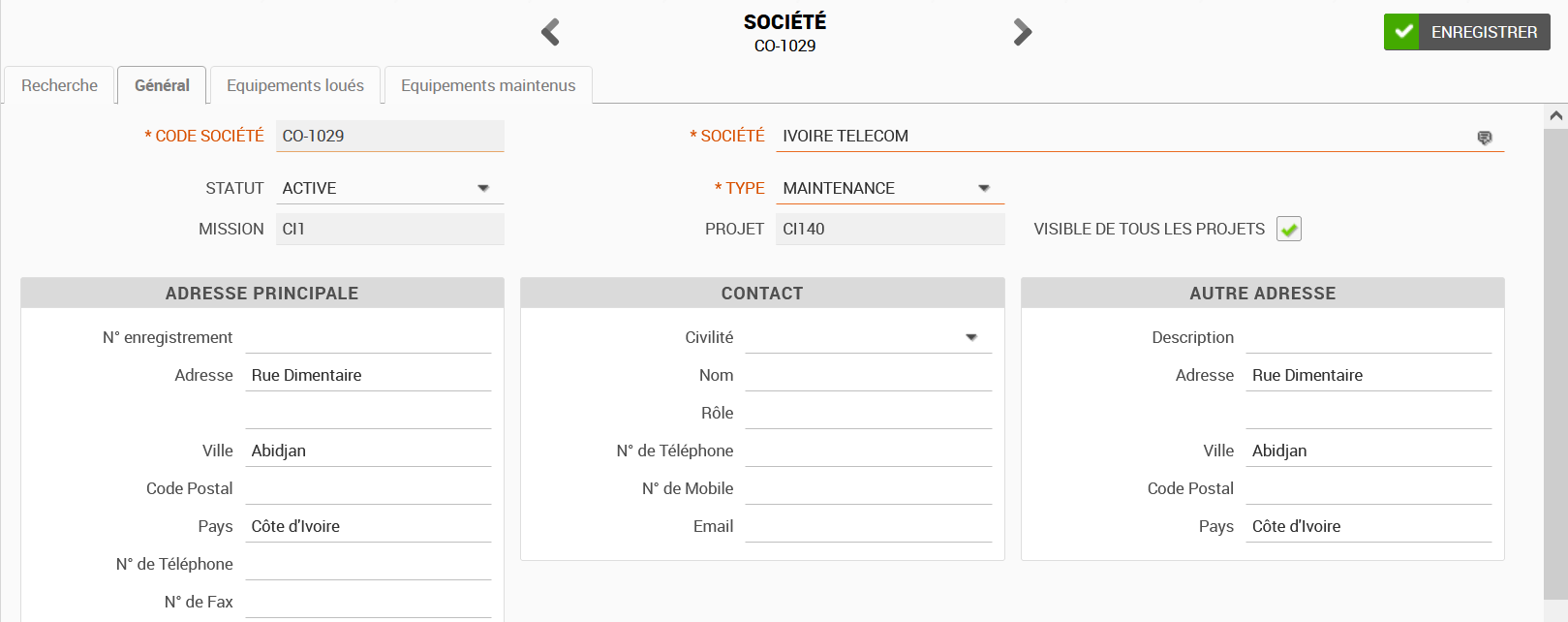Go to previous société record arrow
This screenshot has width=1568, height=622.
tap(550, 32)
